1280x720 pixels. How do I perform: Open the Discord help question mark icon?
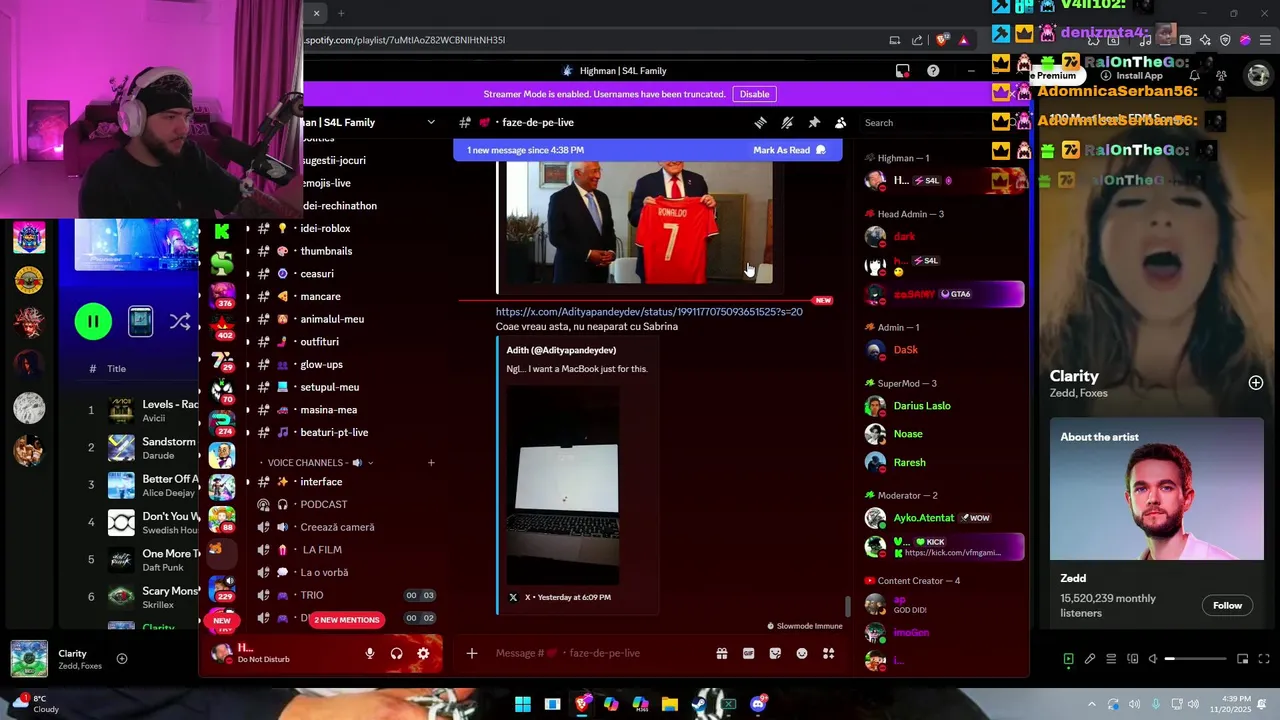click(933, 71)
